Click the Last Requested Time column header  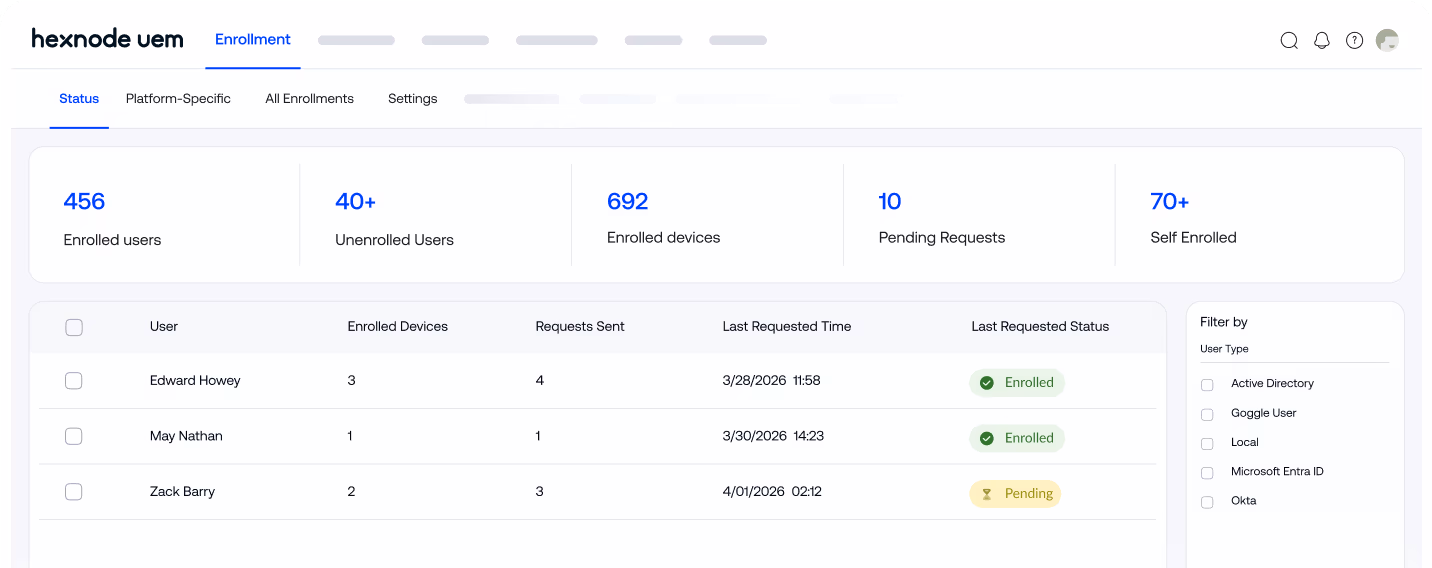point(787,326)
